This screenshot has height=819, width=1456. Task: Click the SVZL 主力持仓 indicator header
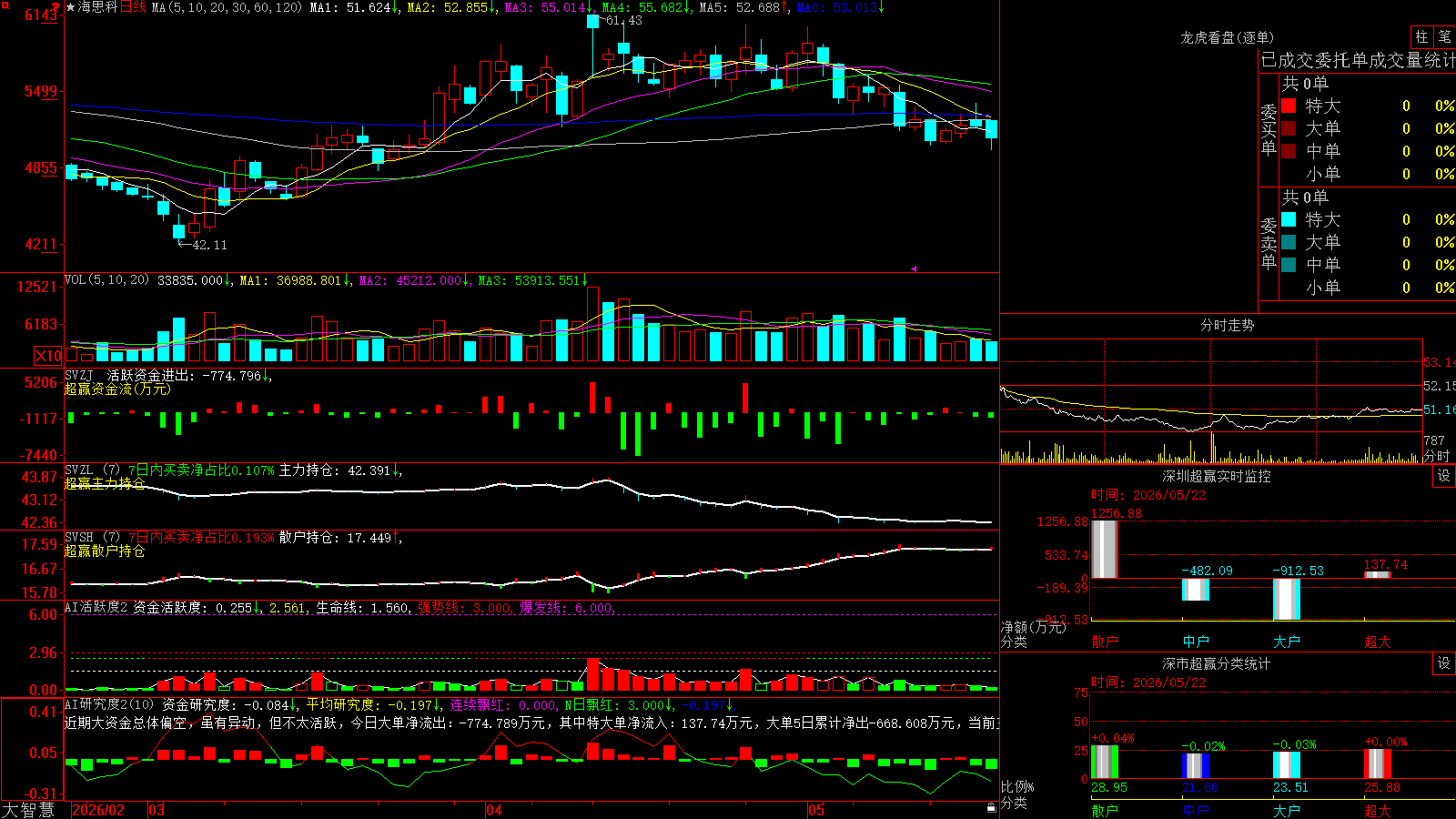[x=232, y=470]
